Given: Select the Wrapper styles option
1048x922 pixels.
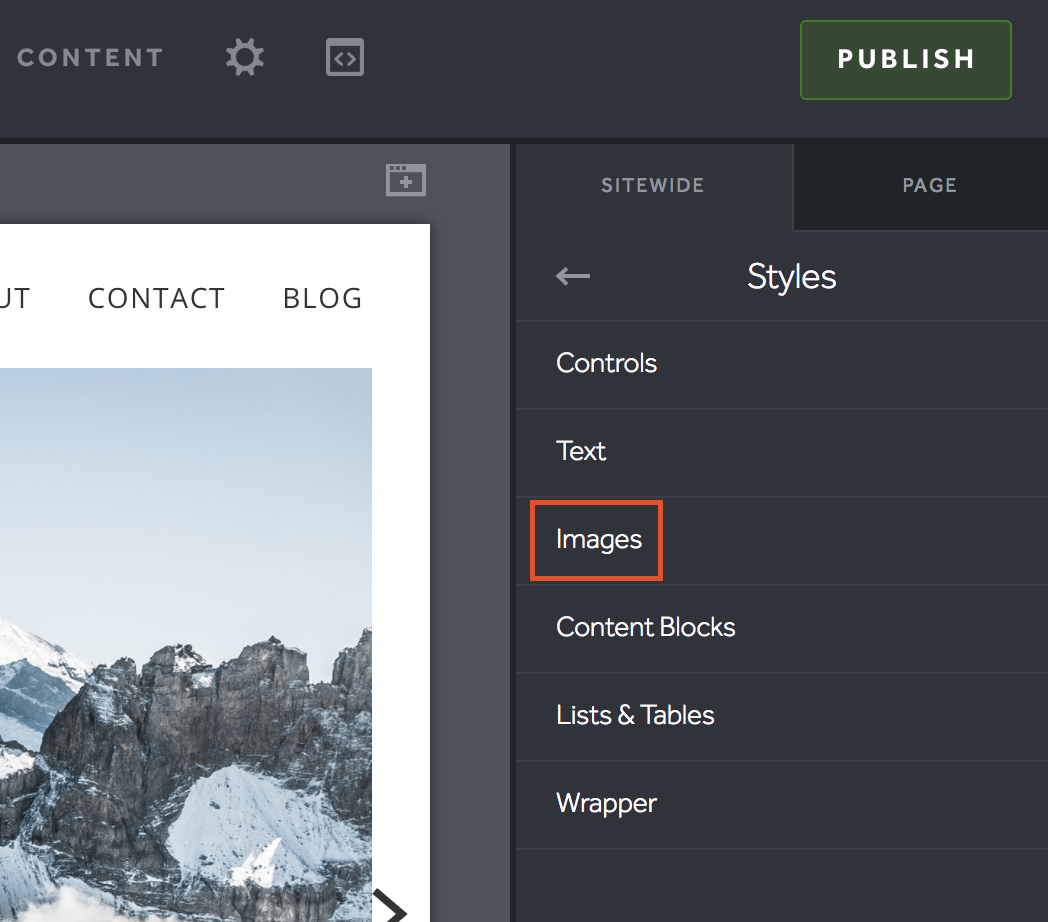Looking at the screenshot, I should [606, 803].
